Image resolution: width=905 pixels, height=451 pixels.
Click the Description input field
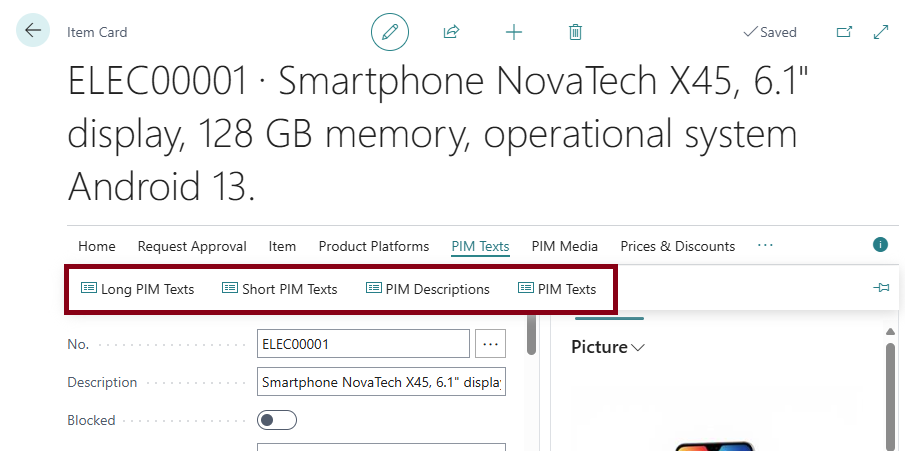(381, 382)
